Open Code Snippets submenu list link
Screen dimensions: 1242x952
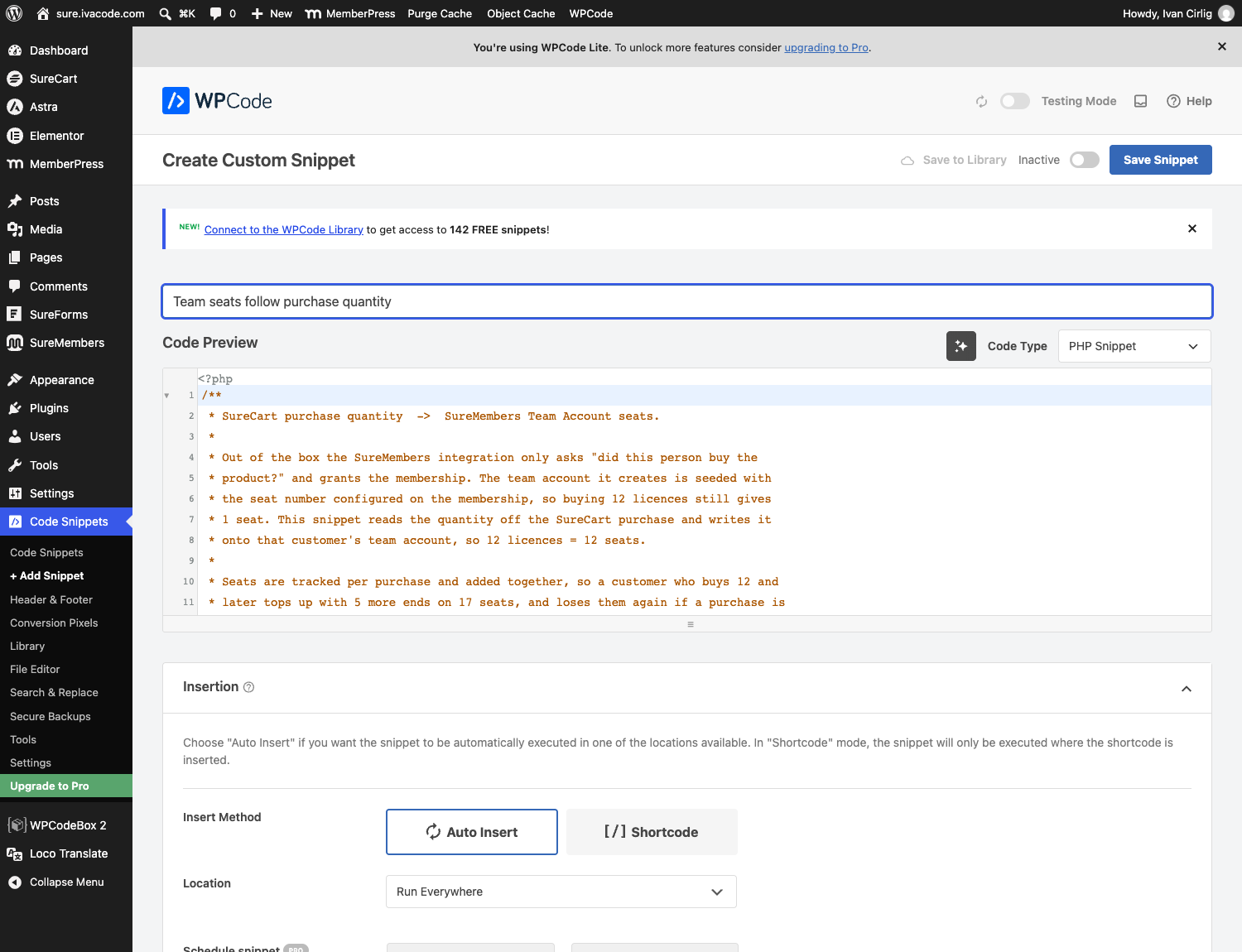click(46, 552)
